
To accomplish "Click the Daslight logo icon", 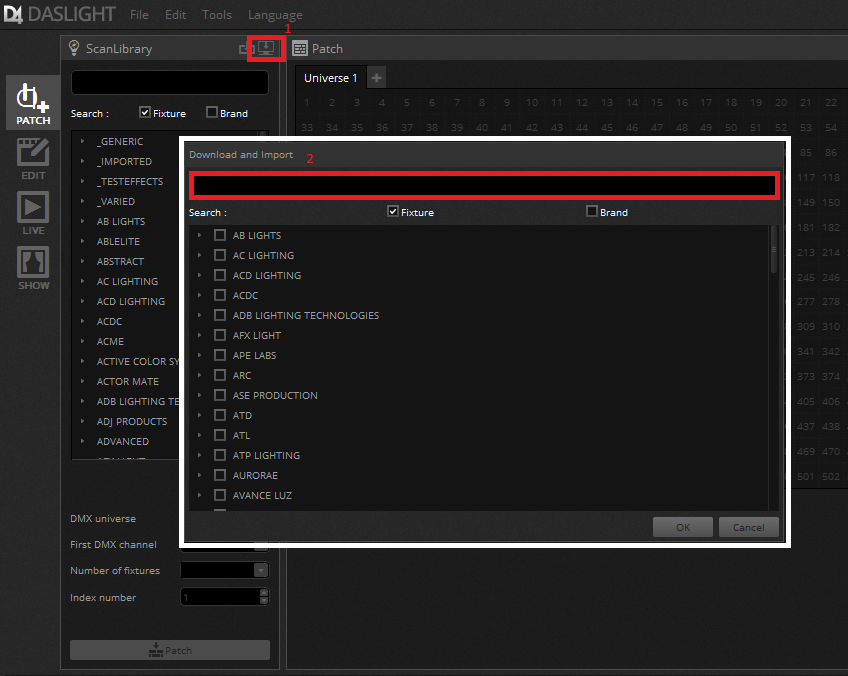I will tap(13, 14).
